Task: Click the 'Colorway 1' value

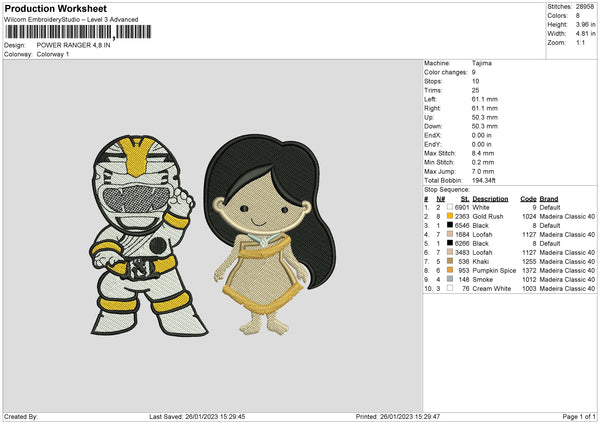Action: tap(53, 54)
